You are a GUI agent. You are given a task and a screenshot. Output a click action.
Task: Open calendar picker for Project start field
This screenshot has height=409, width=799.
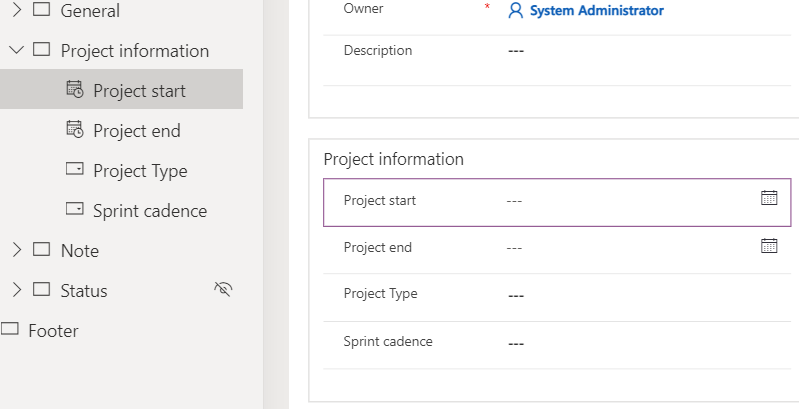tap(769, 198)
